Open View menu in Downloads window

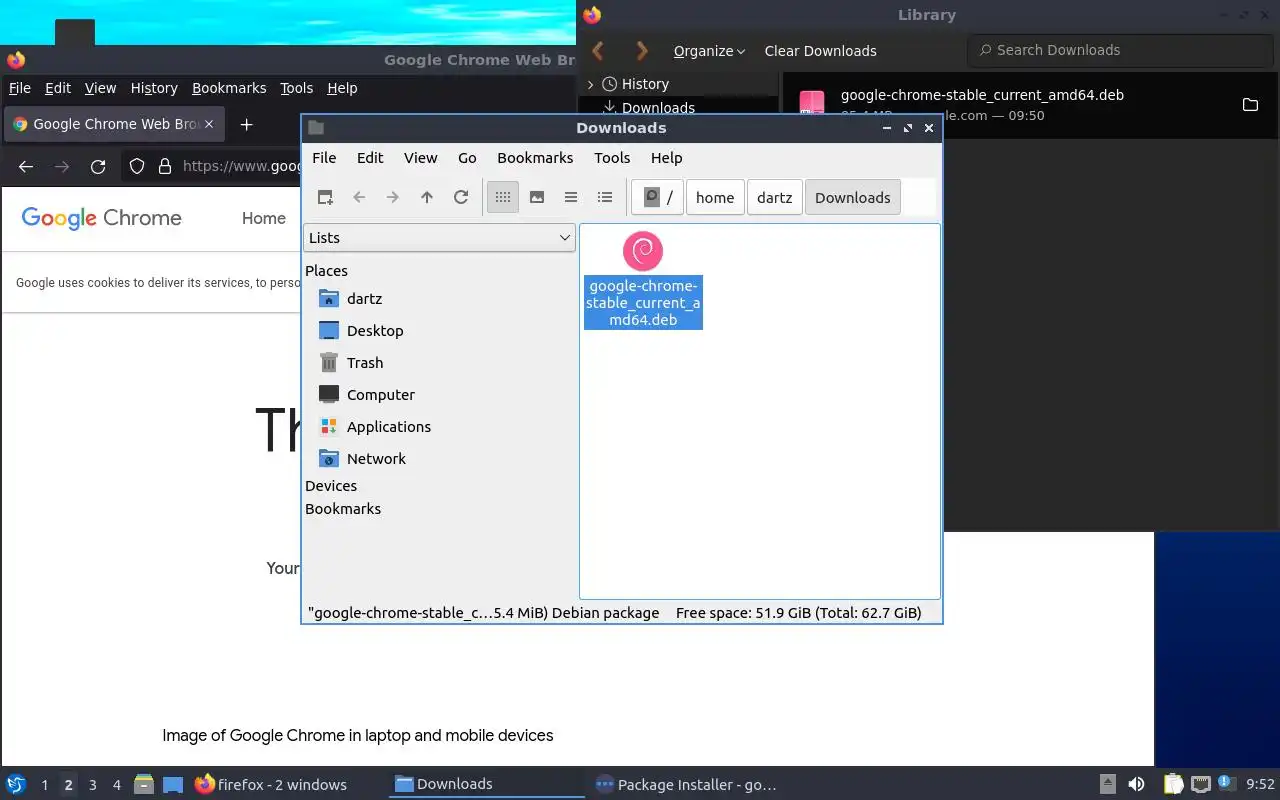coord(421,158)
